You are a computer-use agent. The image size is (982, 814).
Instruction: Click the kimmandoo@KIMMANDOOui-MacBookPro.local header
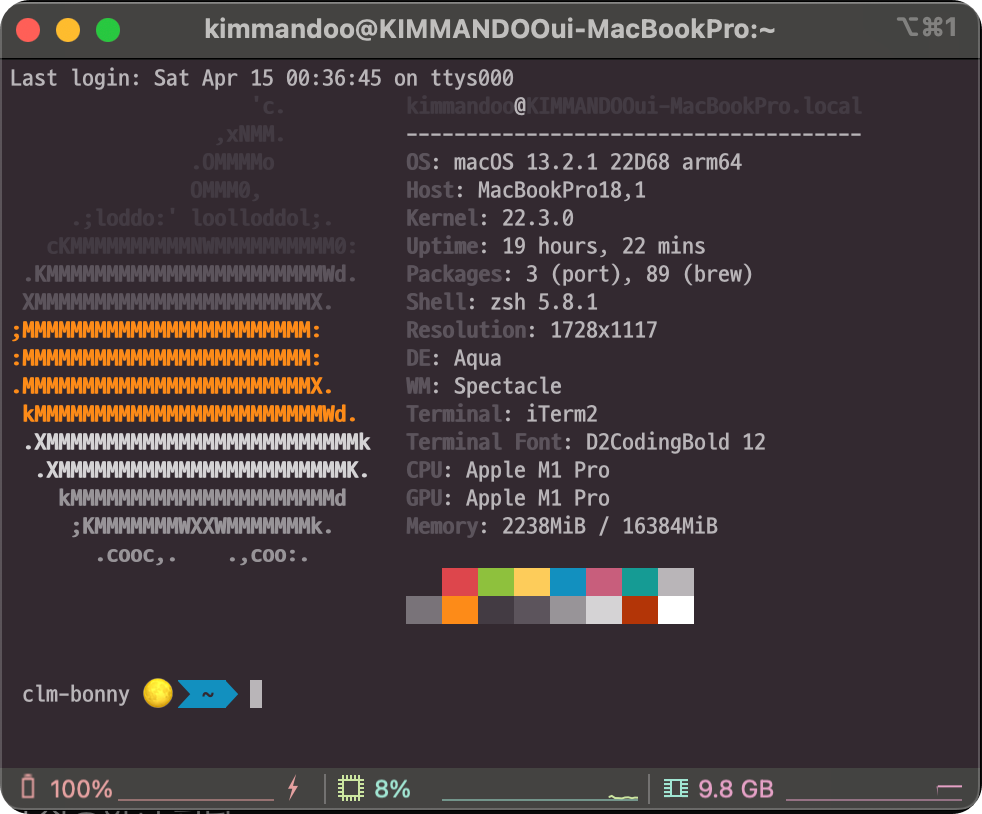click(x=634, y=106)
